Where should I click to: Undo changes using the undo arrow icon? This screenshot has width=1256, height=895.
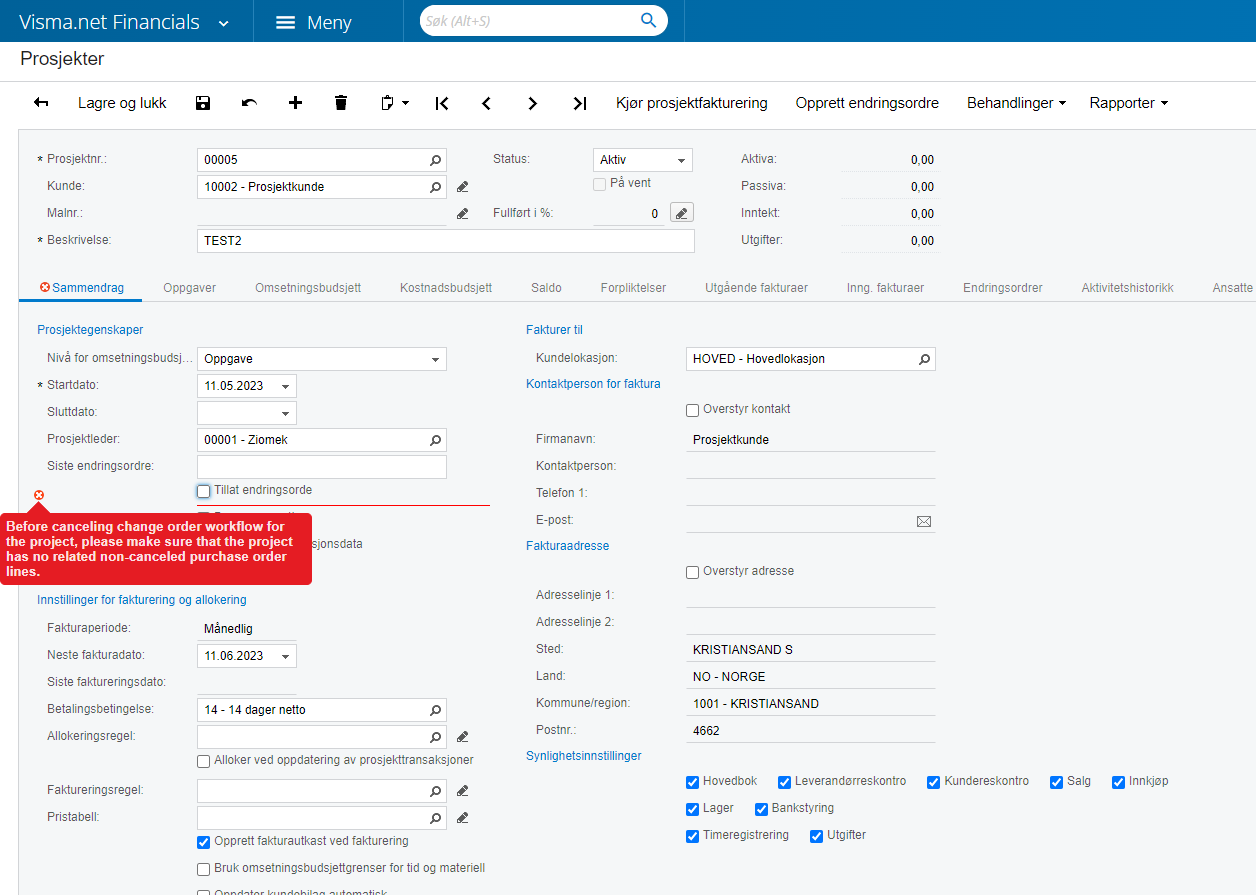248,102
